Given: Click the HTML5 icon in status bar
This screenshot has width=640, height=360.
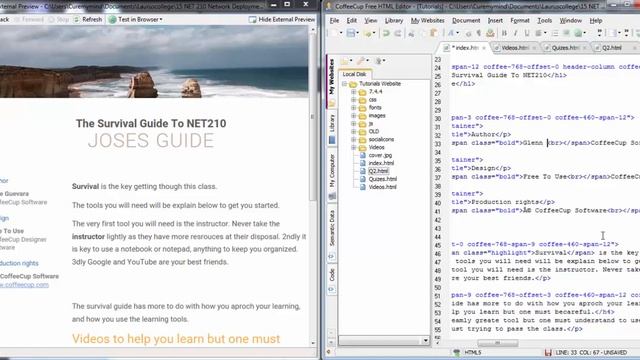Looking at the screenshot, I should [457, 352].
